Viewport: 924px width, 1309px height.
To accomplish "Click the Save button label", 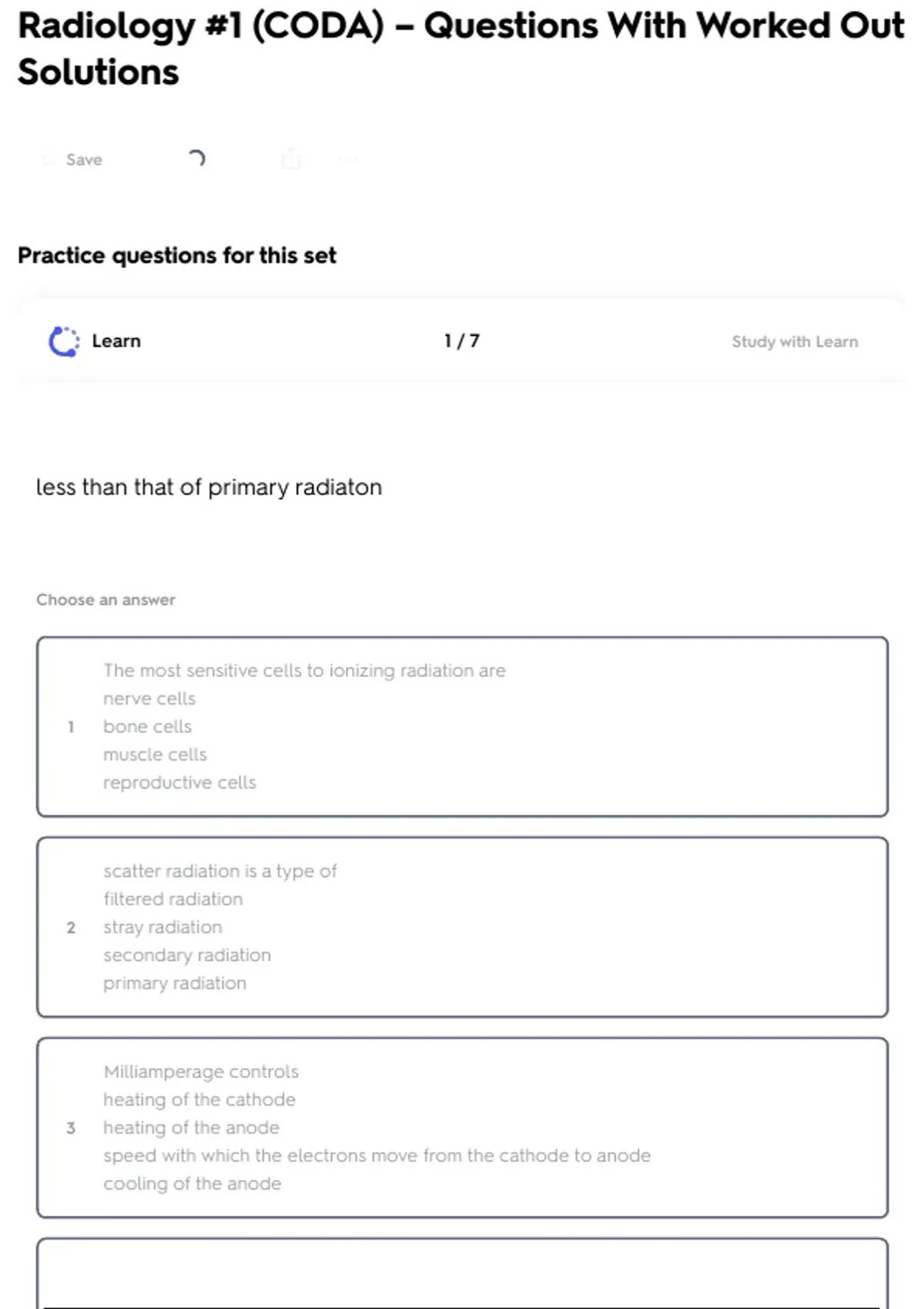I will (84, 159).
